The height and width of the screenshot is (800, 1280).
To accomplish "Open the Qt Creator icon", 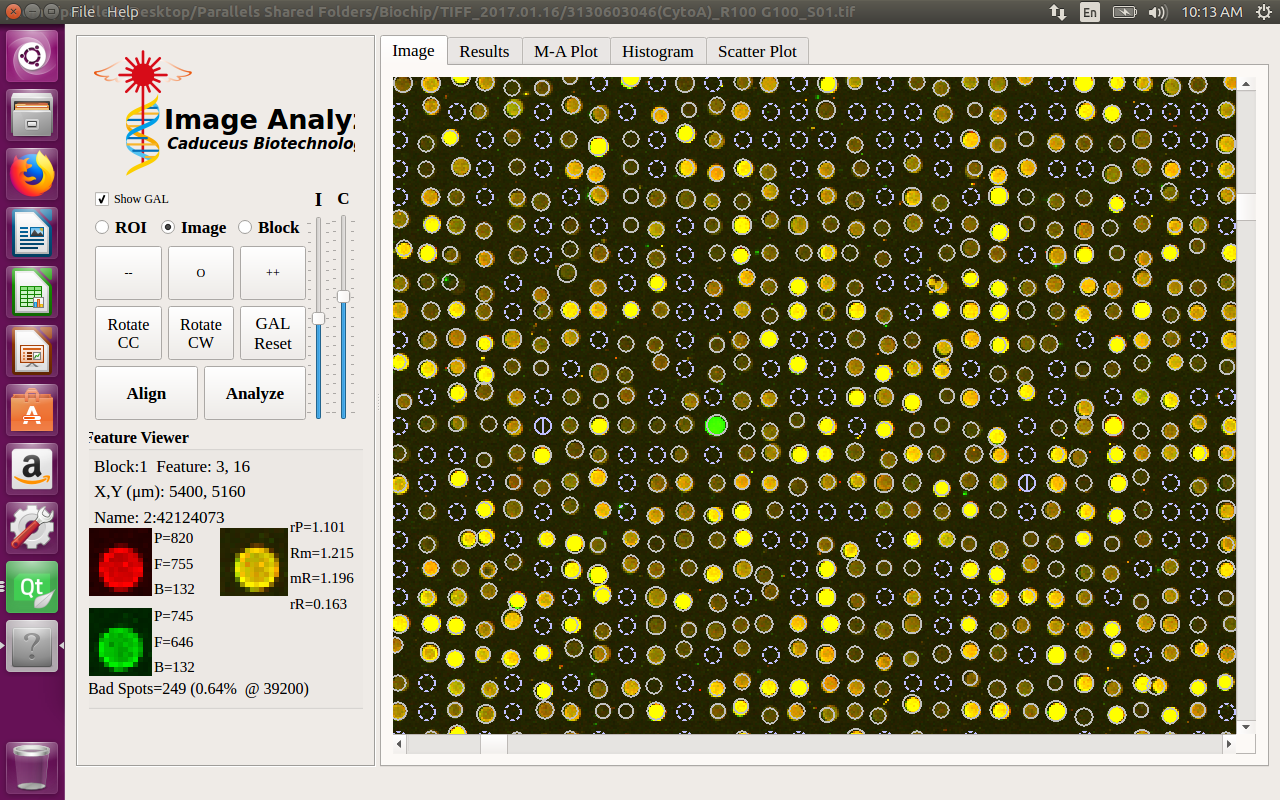I will [x=33, y=588].
